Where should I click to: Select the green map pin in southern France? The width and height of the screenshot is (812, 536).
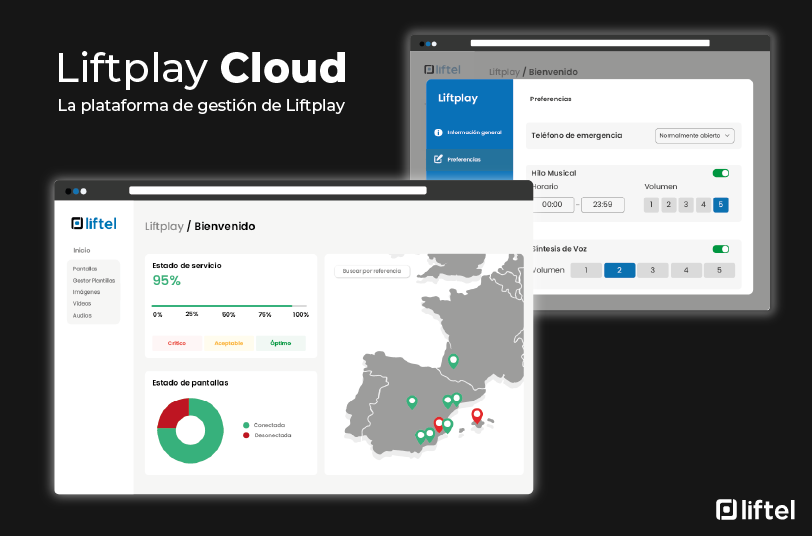453,360
